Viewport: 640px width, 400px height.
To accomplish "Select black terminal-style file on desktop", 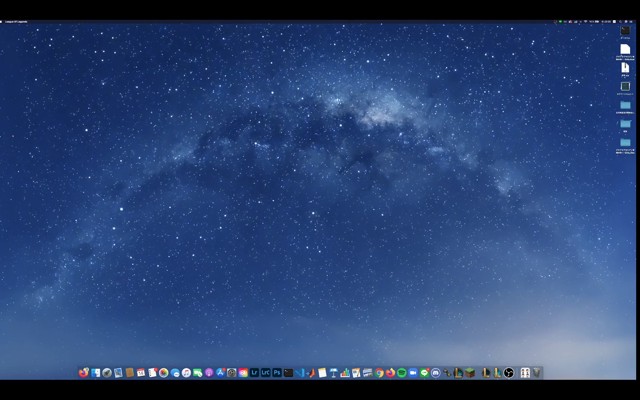I will tap(625, 31).
